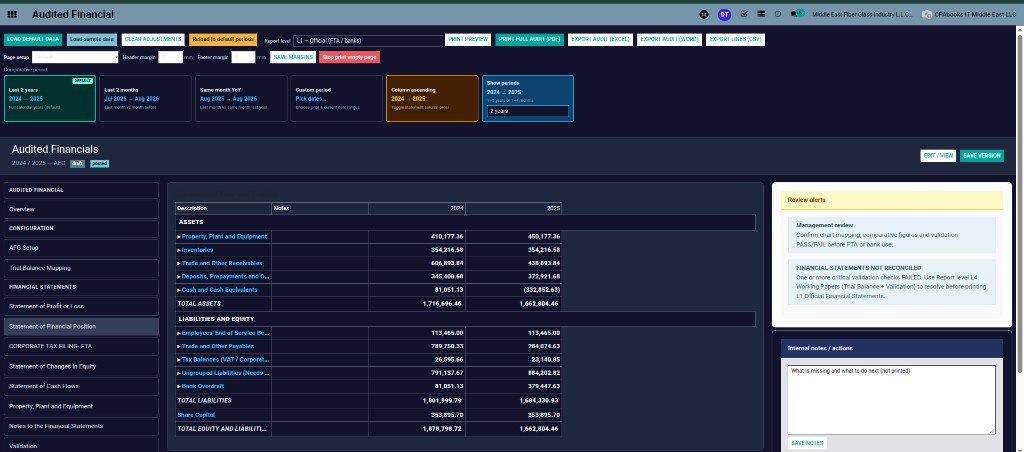
Task: Click the pause circle icon in header
Action: click(704, 14)
